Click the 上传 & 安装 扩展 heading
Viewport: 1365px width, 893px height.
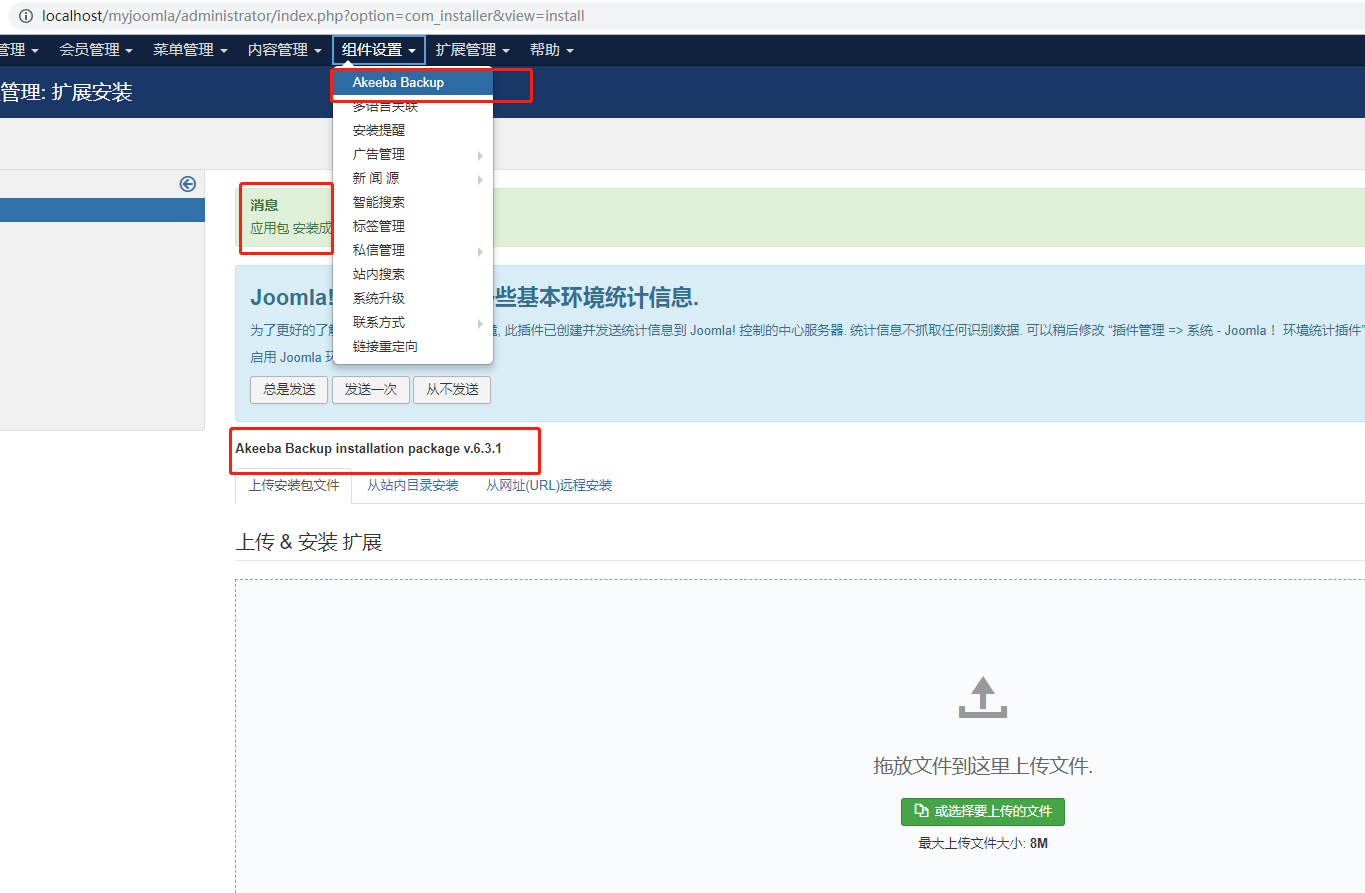tap(309, 542)
